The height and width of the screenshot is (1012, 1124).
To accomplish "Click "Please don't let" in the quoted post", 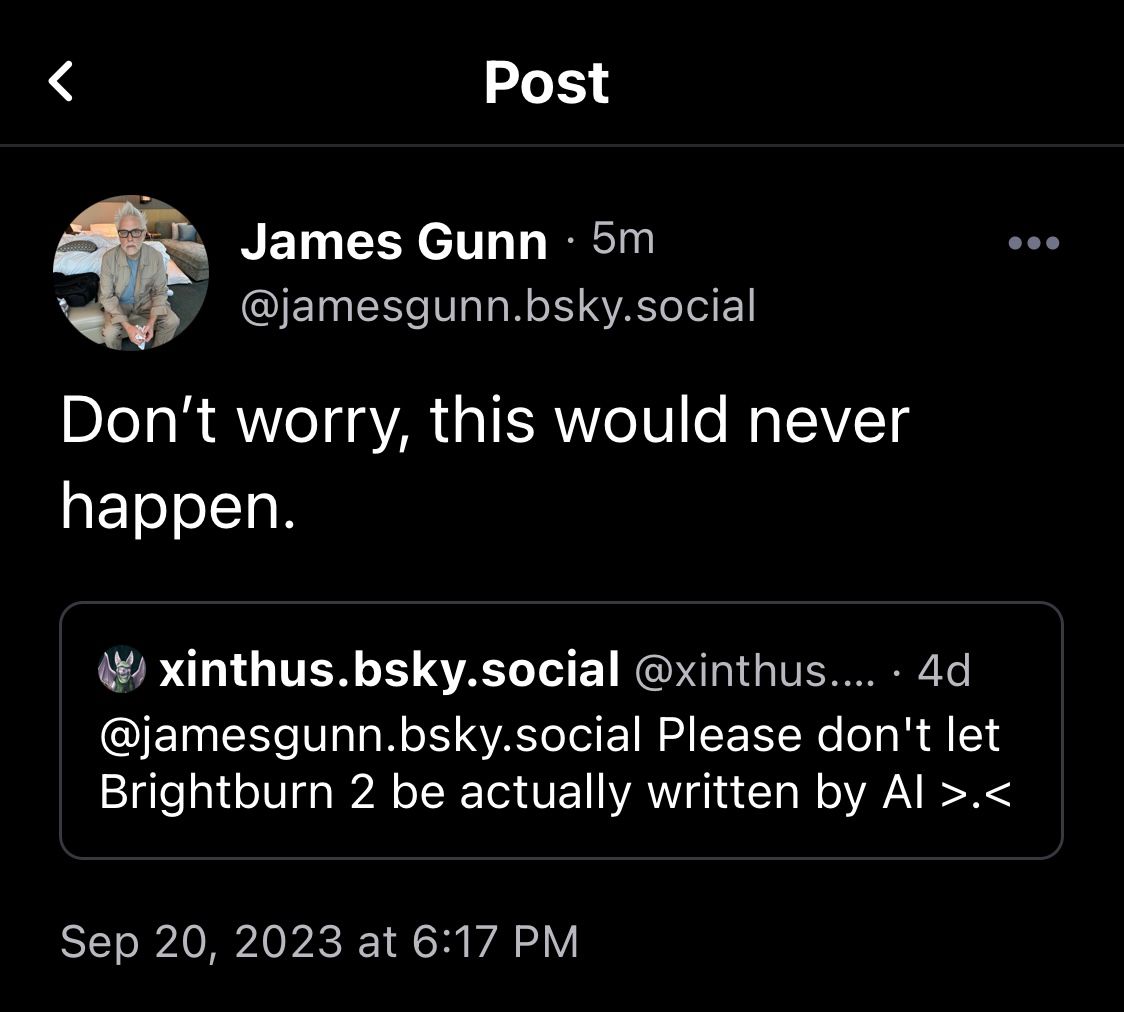I will coord(829,735).
